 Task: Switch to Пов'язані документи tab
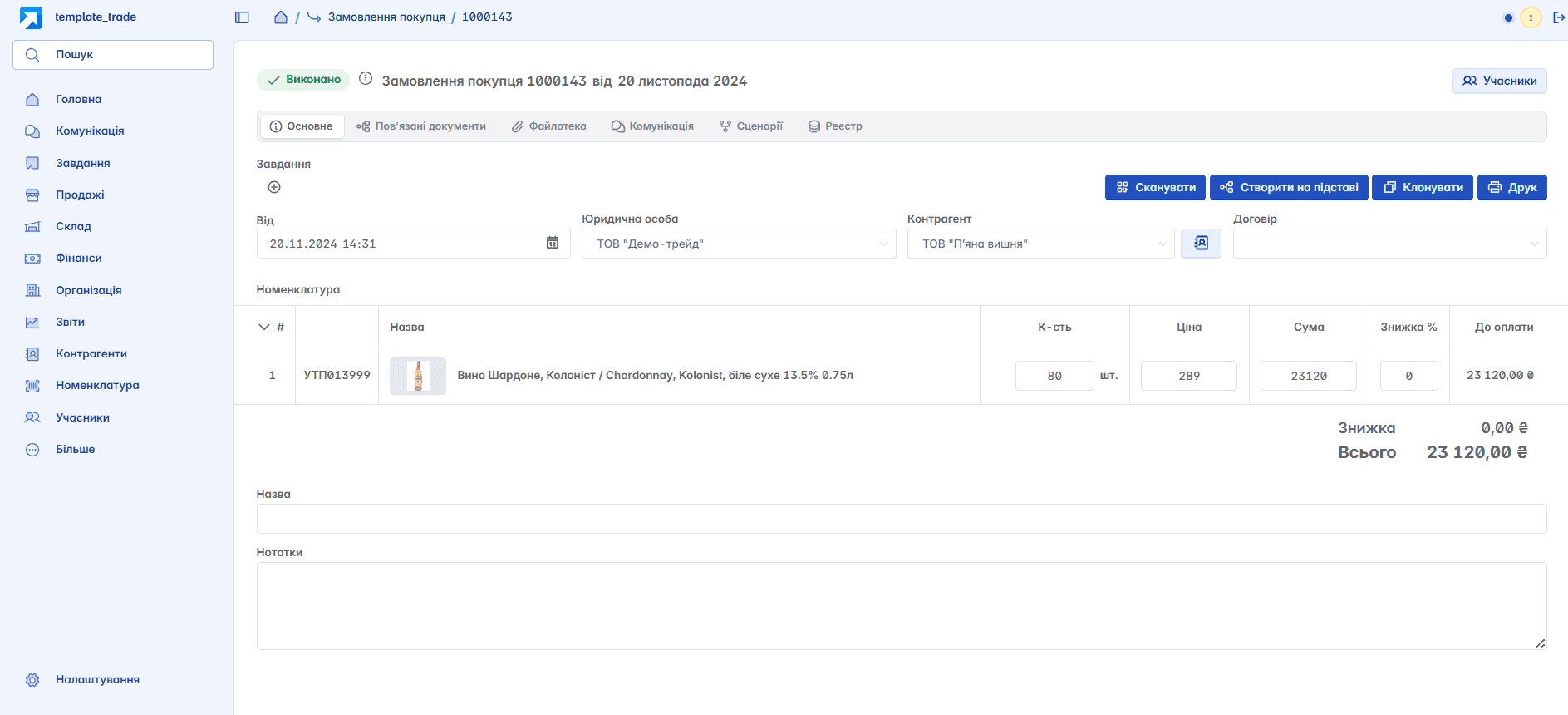(421, 126)
